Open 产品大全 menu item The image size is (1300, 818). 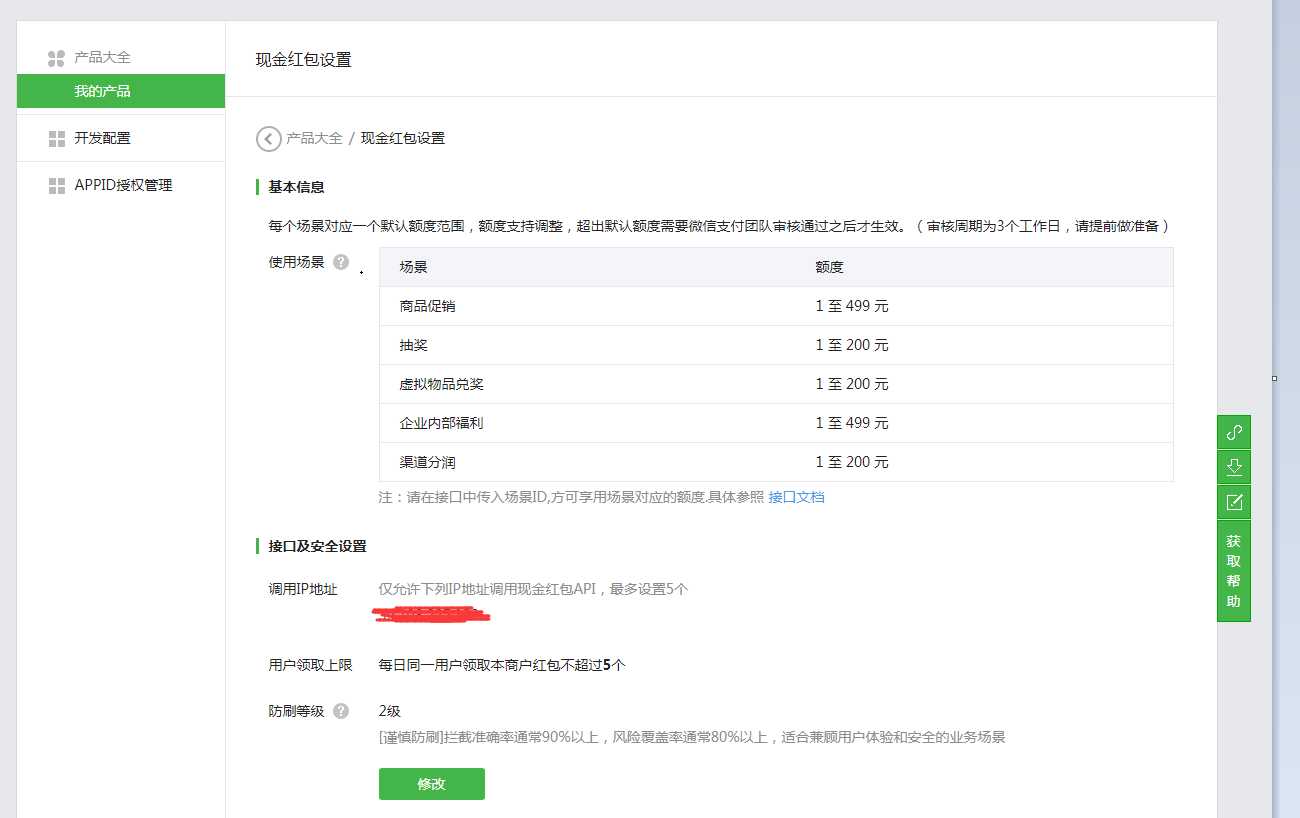(x=102, y=58)
